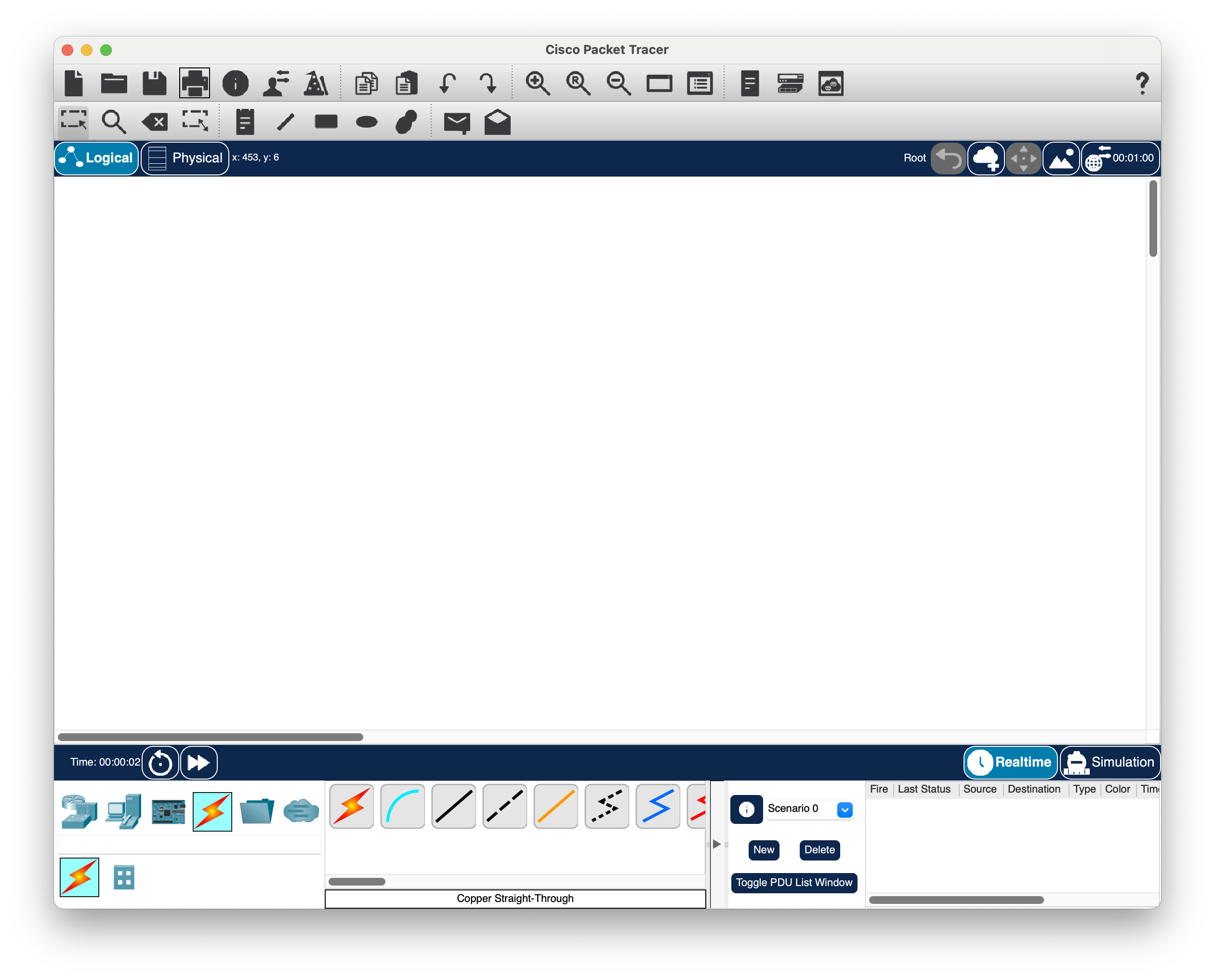This screenshot has height=980, width=1215.
Task: Open the User Profile icon
Action: coord(276,83)
